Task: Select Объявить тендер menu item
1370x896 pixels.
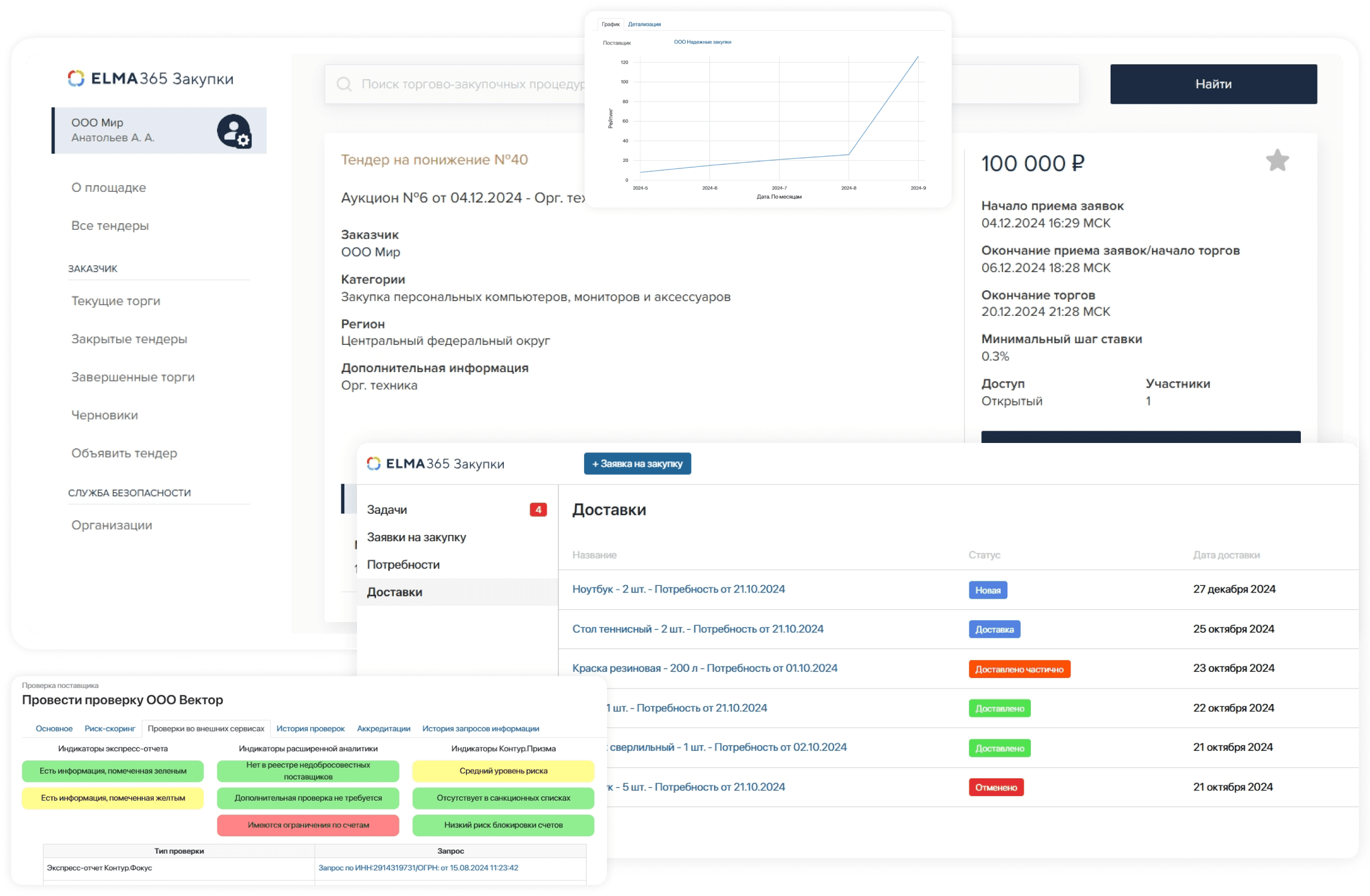Action: click(x=124, y=453)
